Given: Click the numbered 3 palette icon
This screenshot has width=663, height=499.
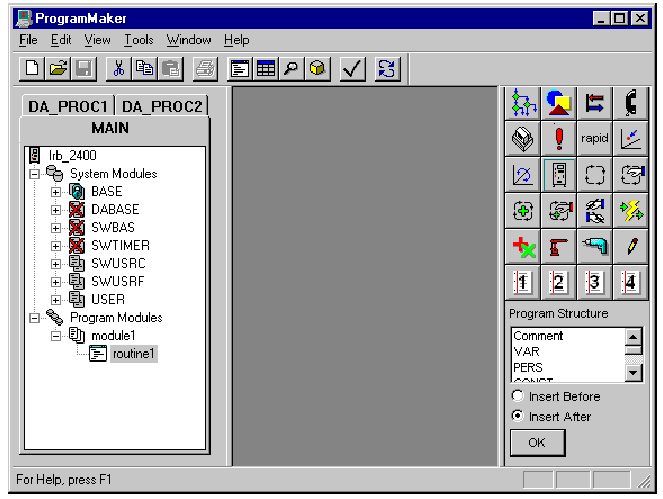Looking at the screenshot, I should tap(595, 282).
